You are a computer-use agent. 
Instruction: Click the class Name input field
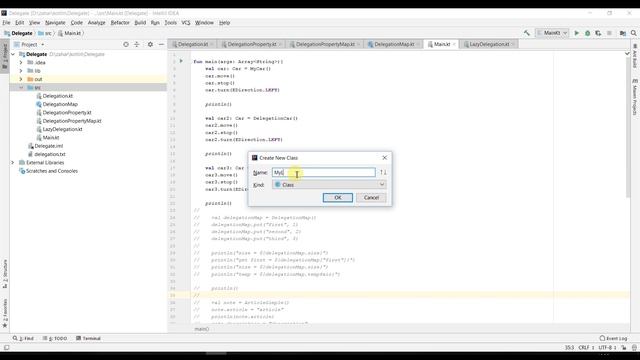[324, 172]
